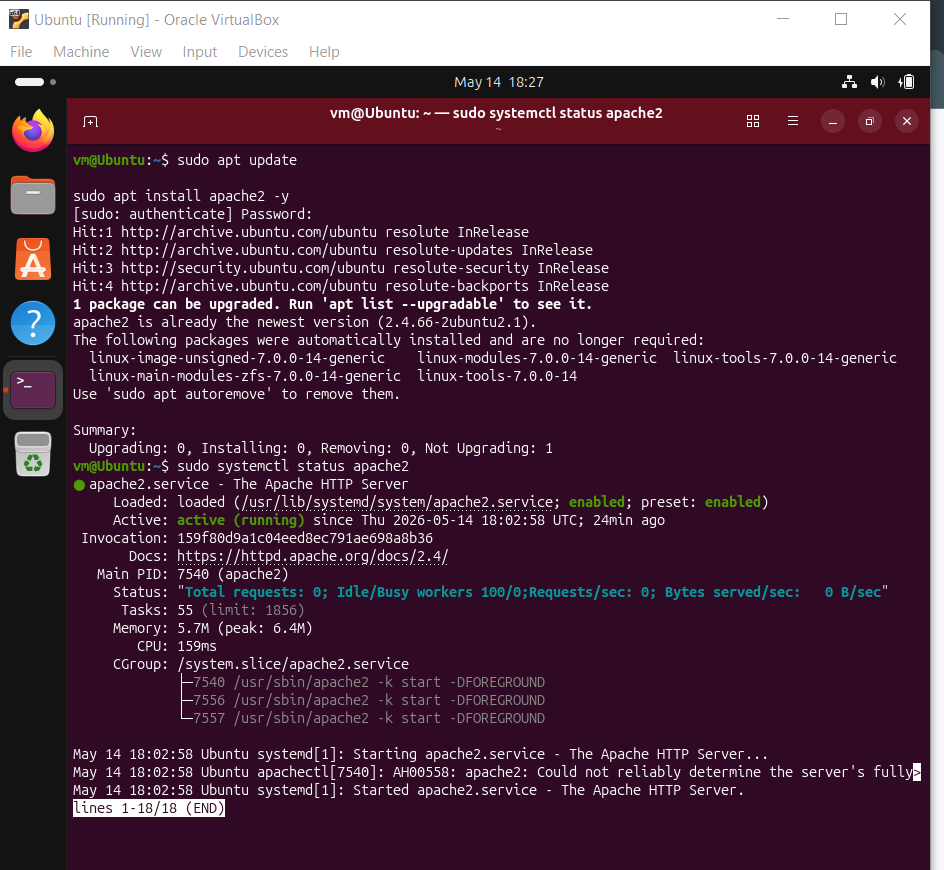Image resolution: width=944 pixels, height=870 pixels.
Task: Open the VirtualBox Help menu
Action: [324, 52]
